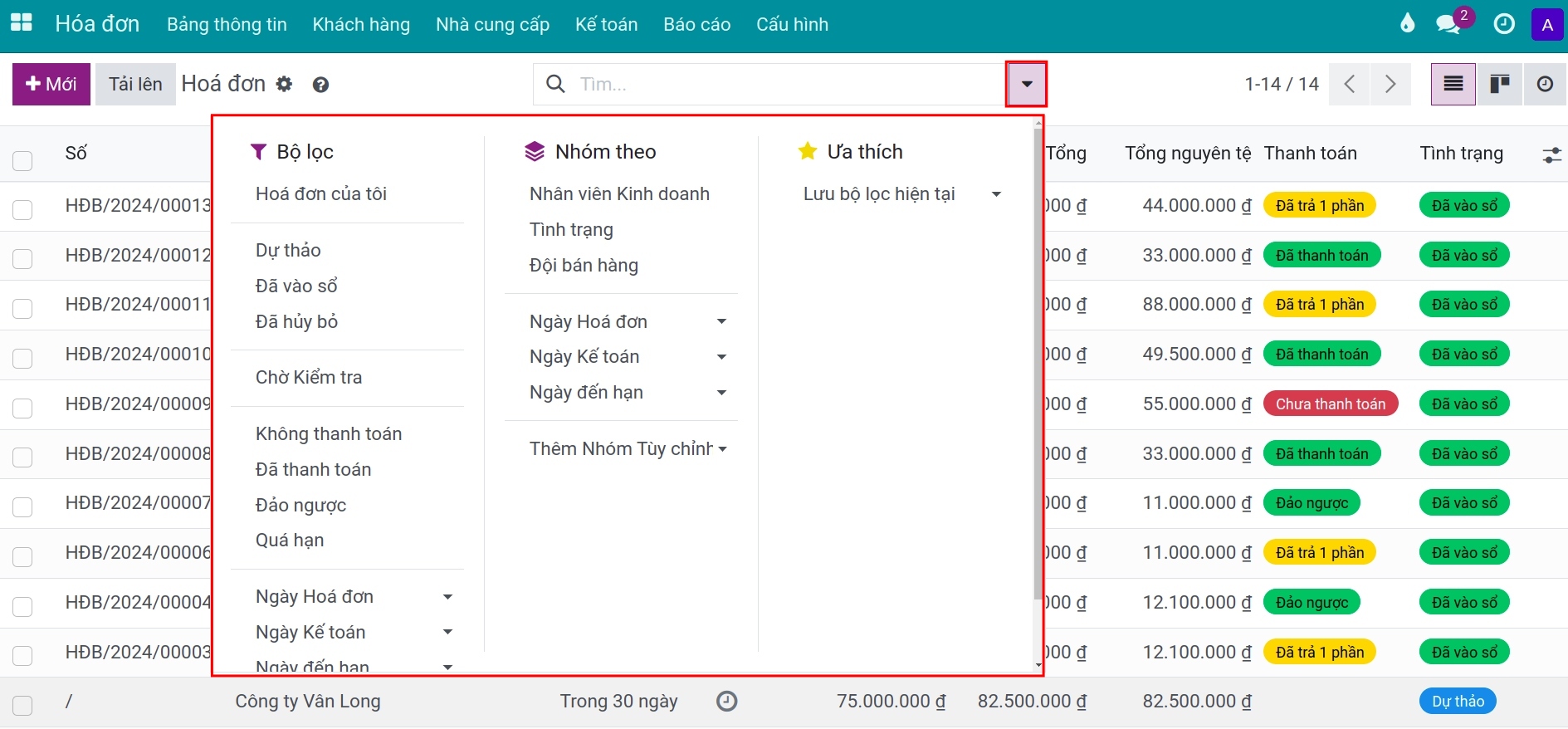This screenshot has height=729, width=1568.
Task: Open Khách hàng menu
Action: (x=361, y=25)
